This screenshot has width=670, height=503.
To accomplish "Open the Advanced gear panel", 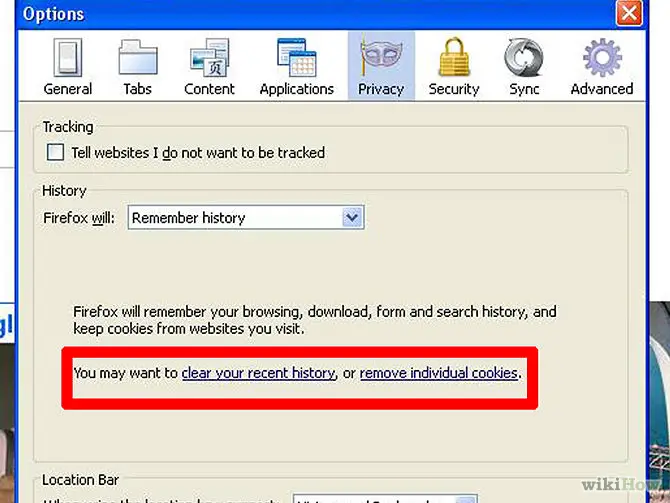I will (x=602, y=66).
